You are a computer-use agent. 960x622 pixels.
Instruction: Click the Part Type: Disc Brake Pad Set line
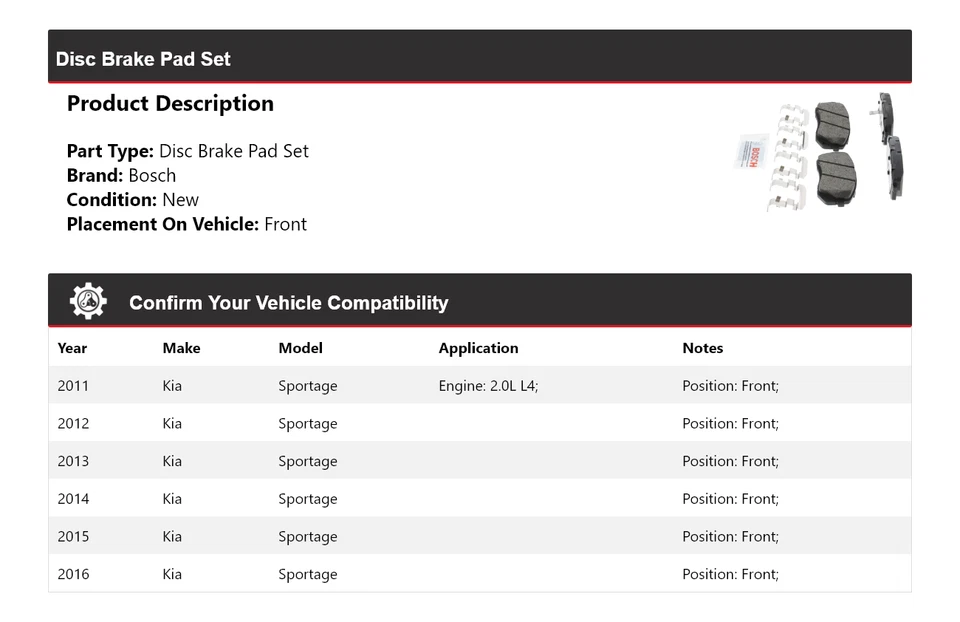tap(187, 151)
